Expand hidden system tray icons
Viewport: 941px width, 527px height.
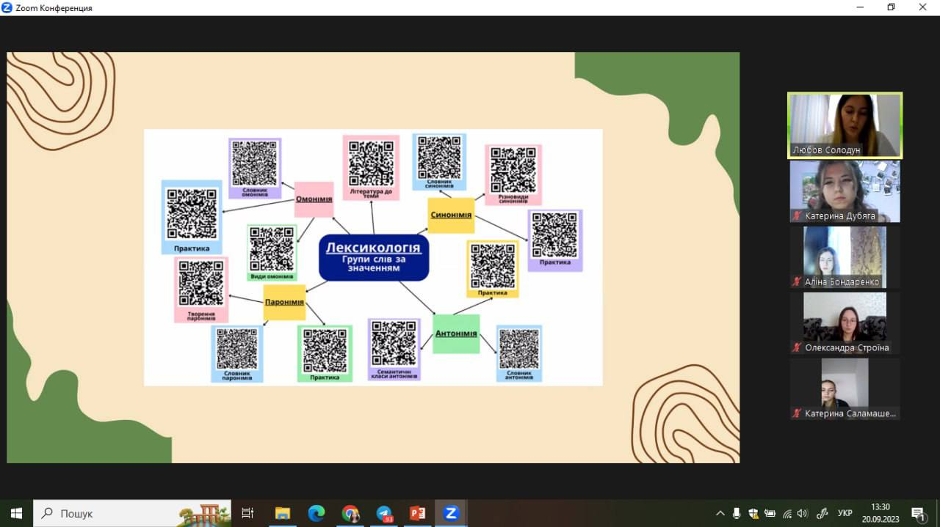pyautogui.click(x=720, y=513)
